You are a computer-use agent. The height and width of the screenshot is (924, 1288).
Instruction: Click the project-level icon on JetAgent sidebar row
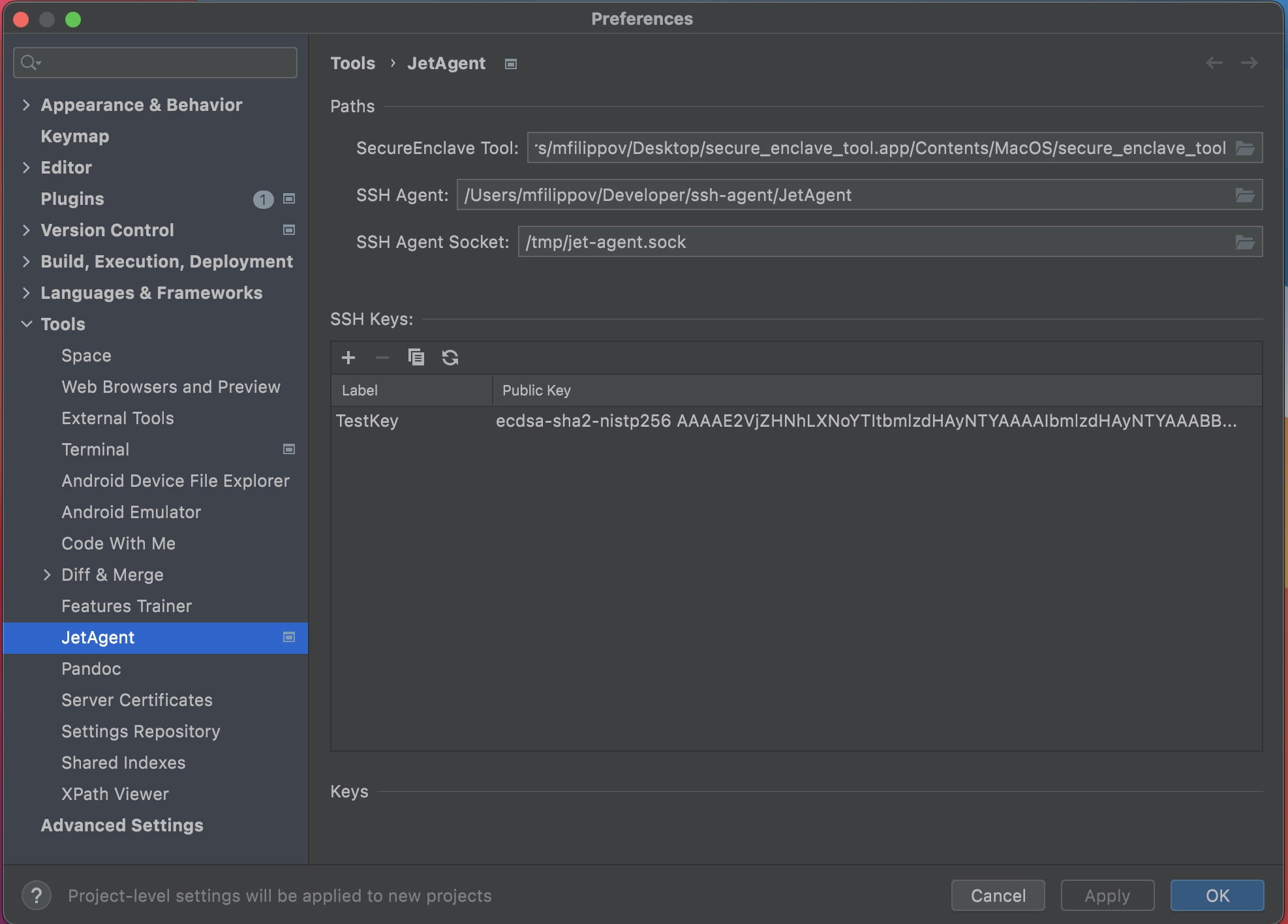289,637
